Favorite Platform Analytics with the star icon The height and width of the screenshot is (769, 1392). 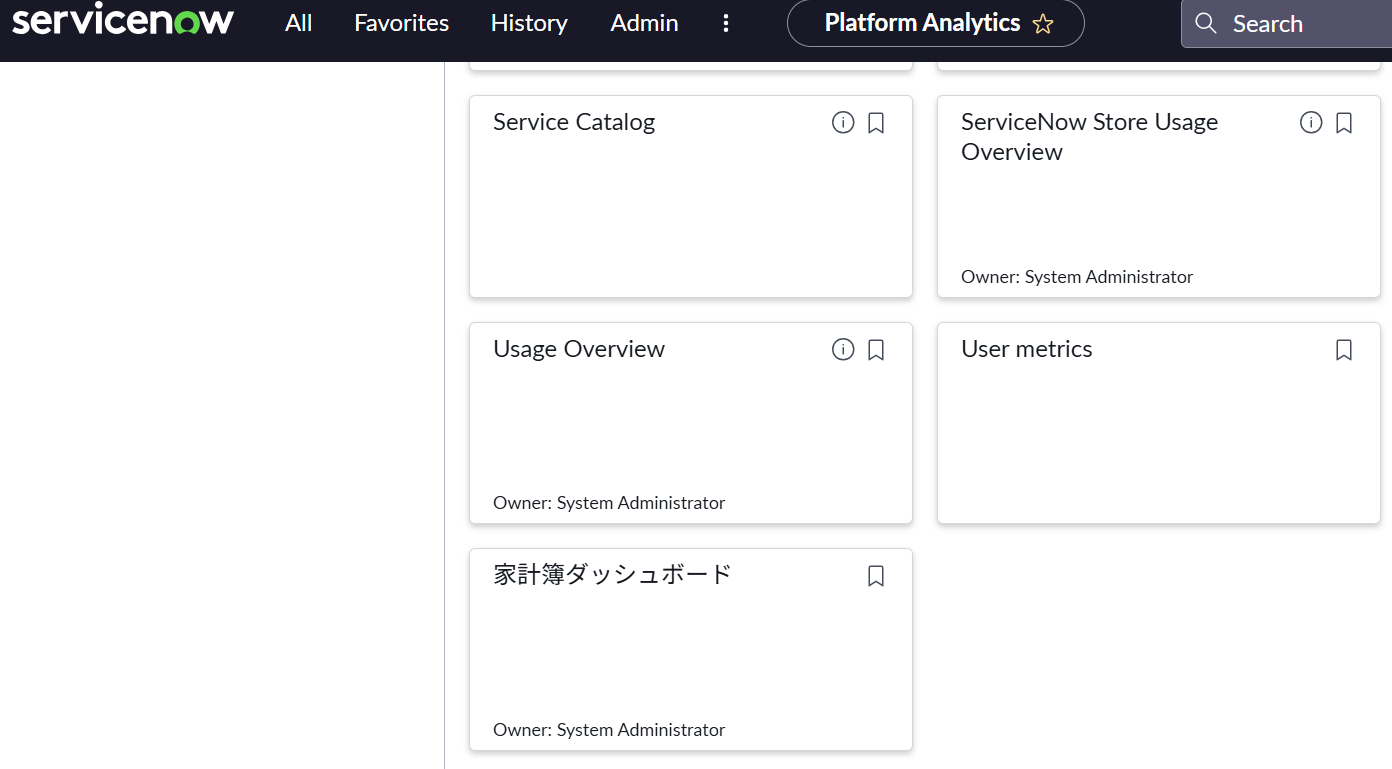(x=1043, y=24)
